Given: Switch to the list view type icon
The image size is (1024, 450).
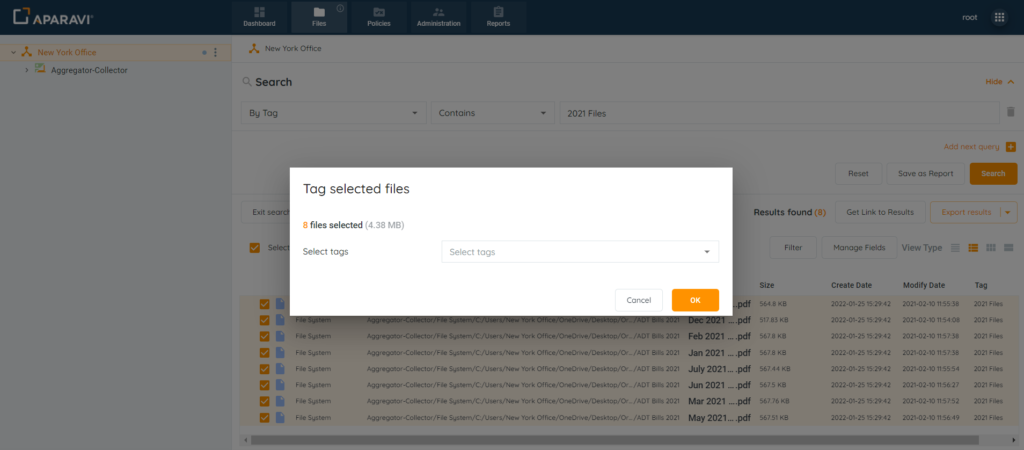Looking at the screenshot, I should click(955, 247).
